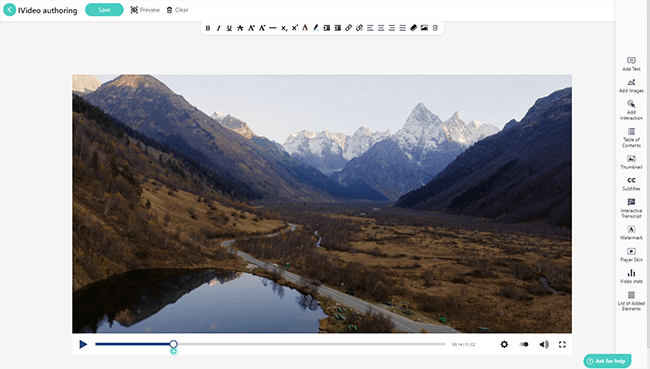Image resolution: width=650 pixels, height=369 pixels.
Task: Enter fullscreen mode
Action: point(562,344)
